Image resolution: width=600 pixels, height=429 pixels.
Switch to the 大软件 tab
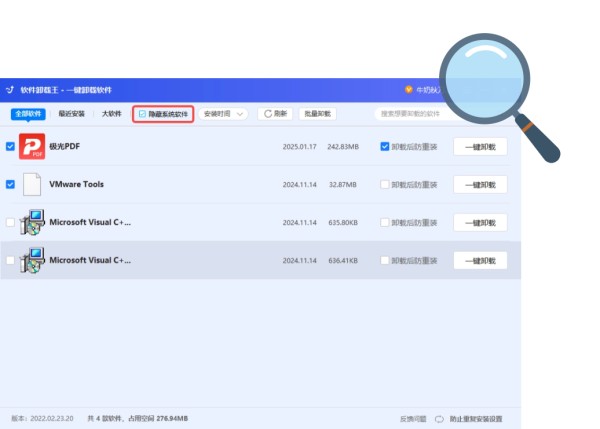(111, 114)
